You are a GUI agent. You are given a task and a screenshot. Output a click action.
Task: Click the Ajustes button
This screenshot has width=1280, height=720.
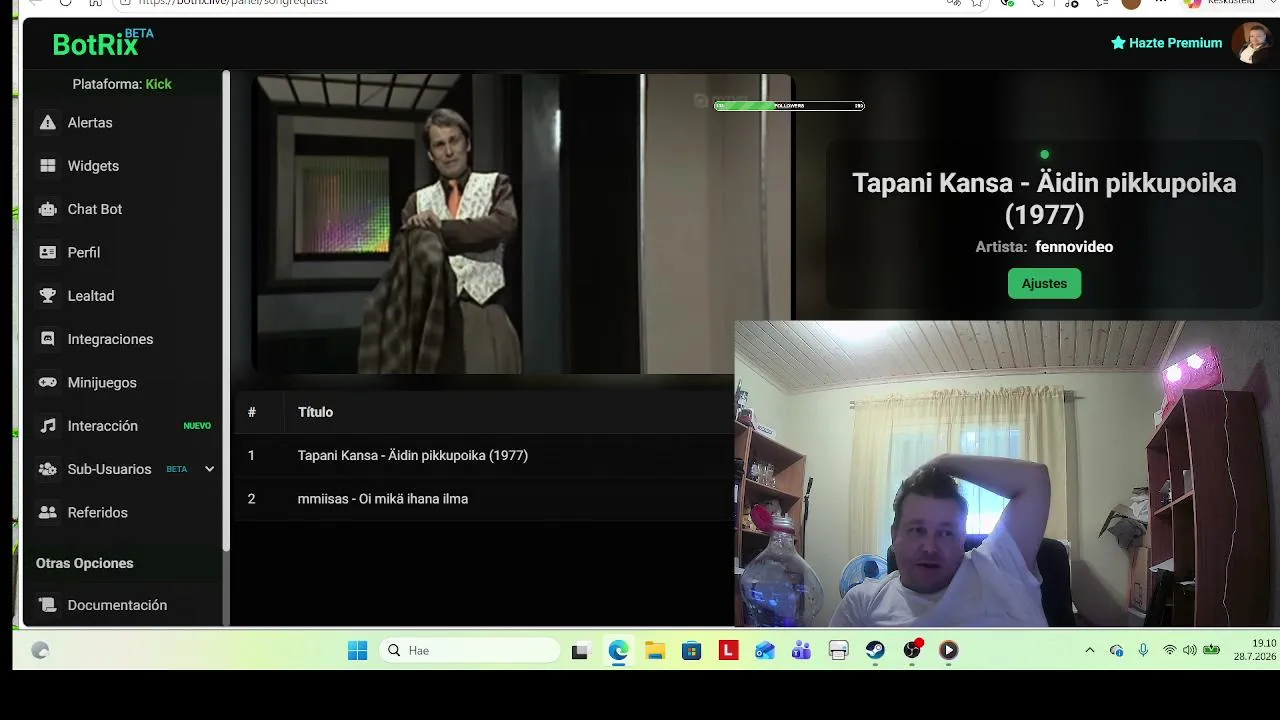pos(1044,284)
